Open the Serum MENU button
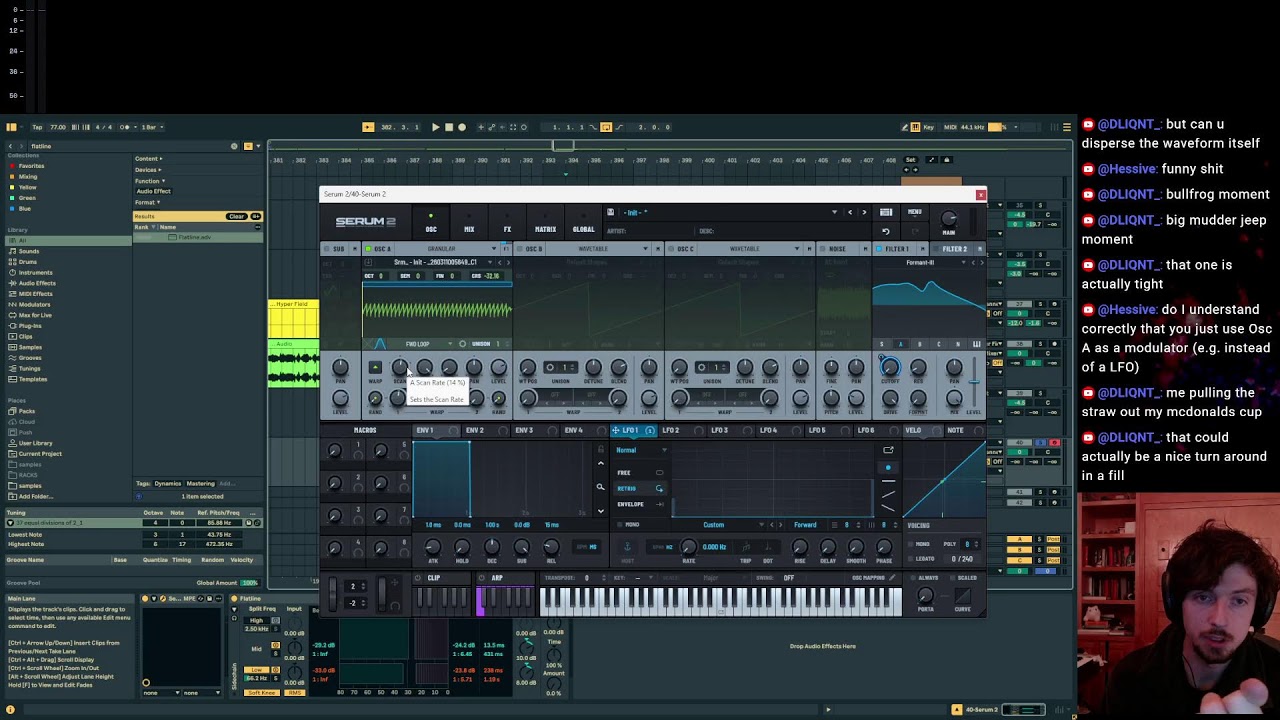 tap(914, 212)
